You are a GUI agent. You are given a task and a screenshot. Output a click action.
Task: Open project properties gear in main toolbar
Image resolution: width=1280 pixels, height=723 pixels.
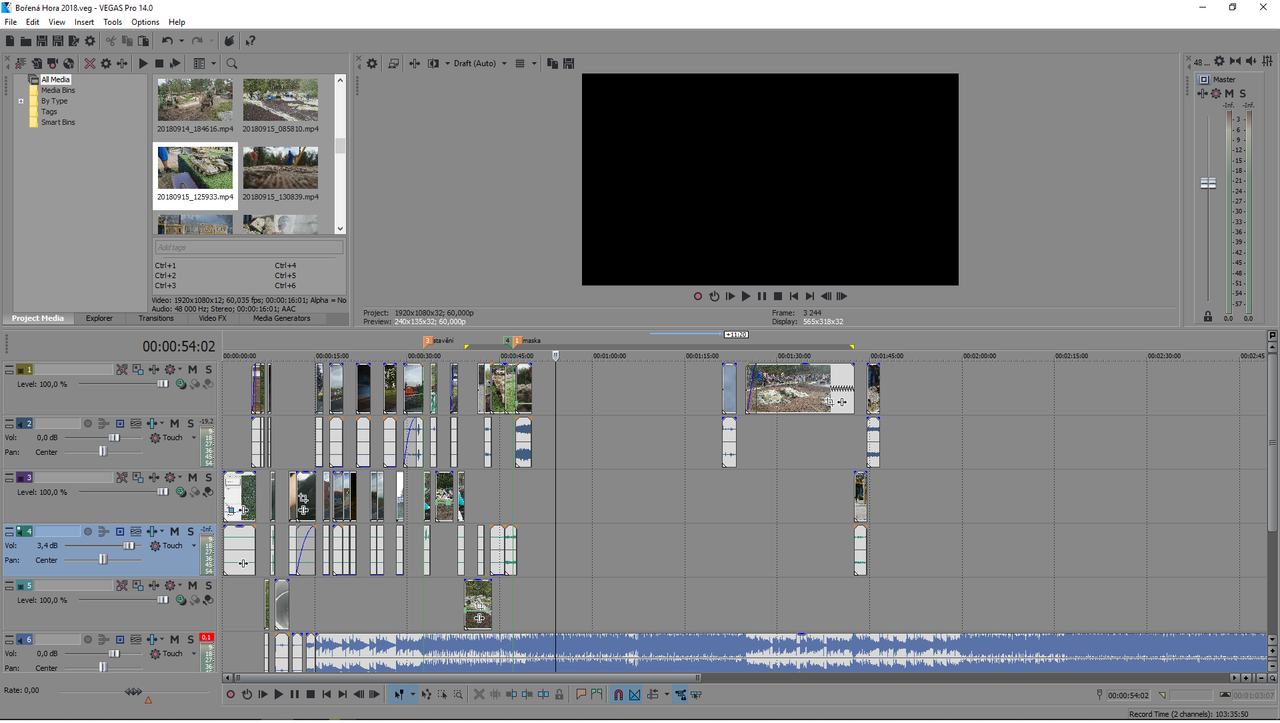click(90, 41)
